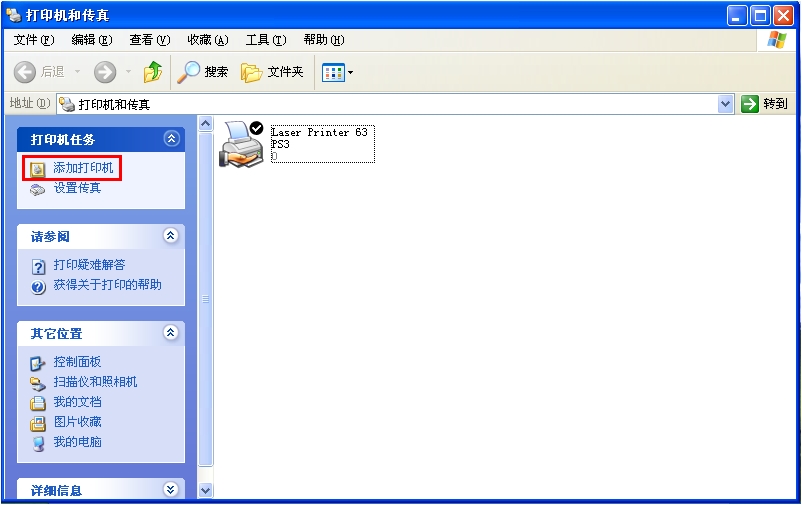Click the 打印机任务 panel header
The height and width of the screenshot is (505, 802).
(101, 139)
